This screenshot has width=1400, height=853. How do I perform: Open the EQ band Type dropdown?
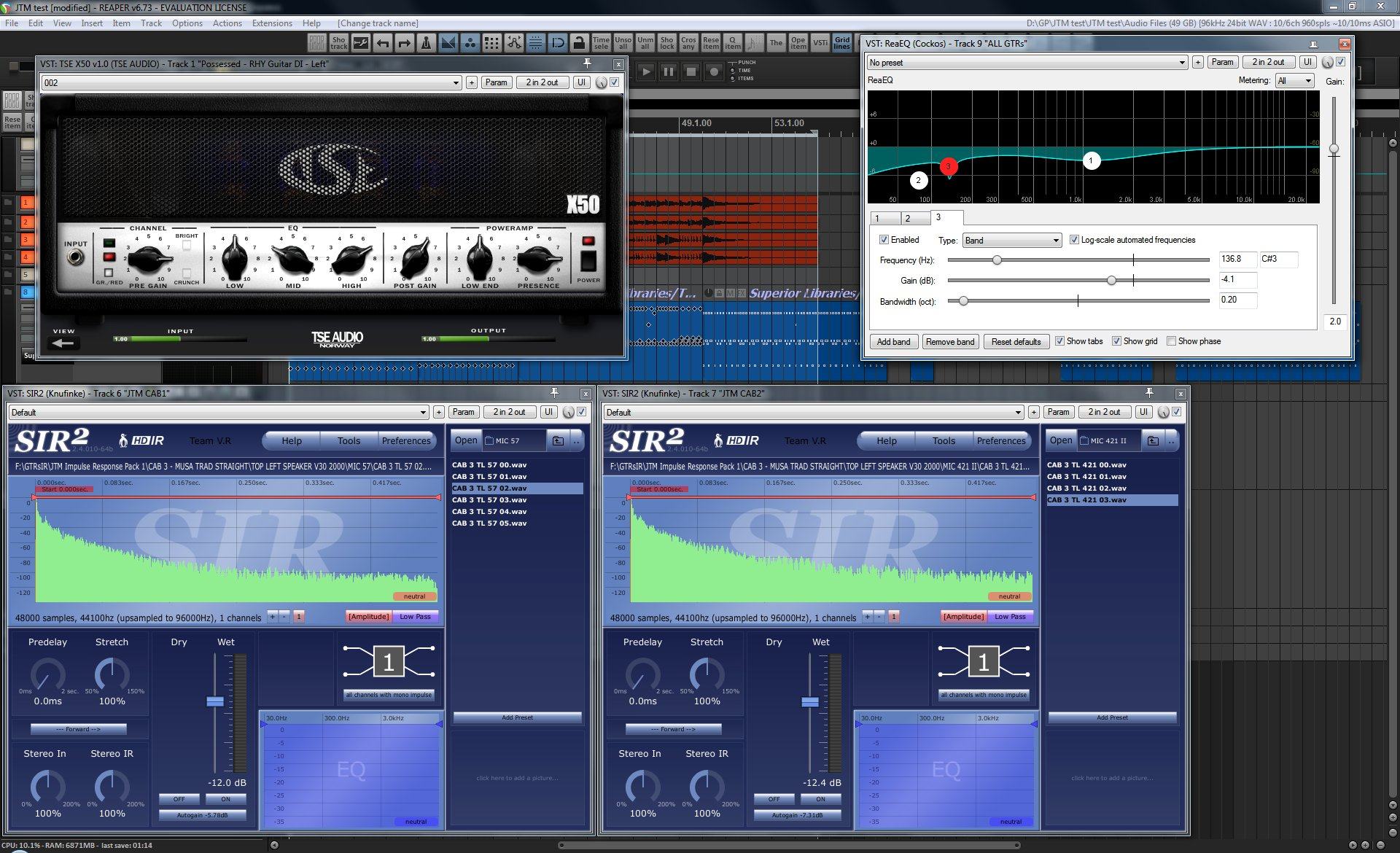[1011, 241]
